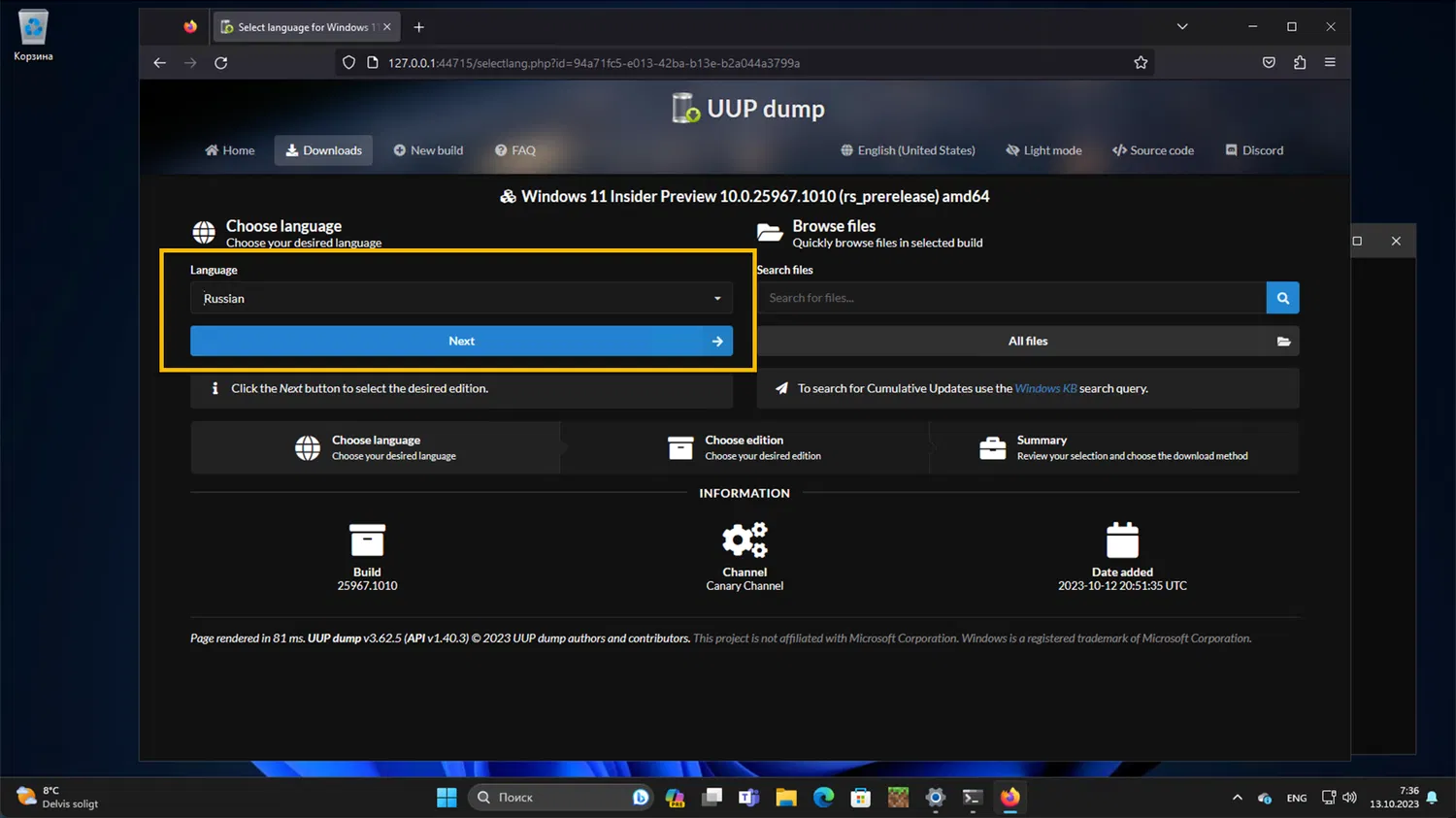Open the browser extensions puzzle icon
The height and width of the screenshot is (818, 1456).
pos(1300,63)
